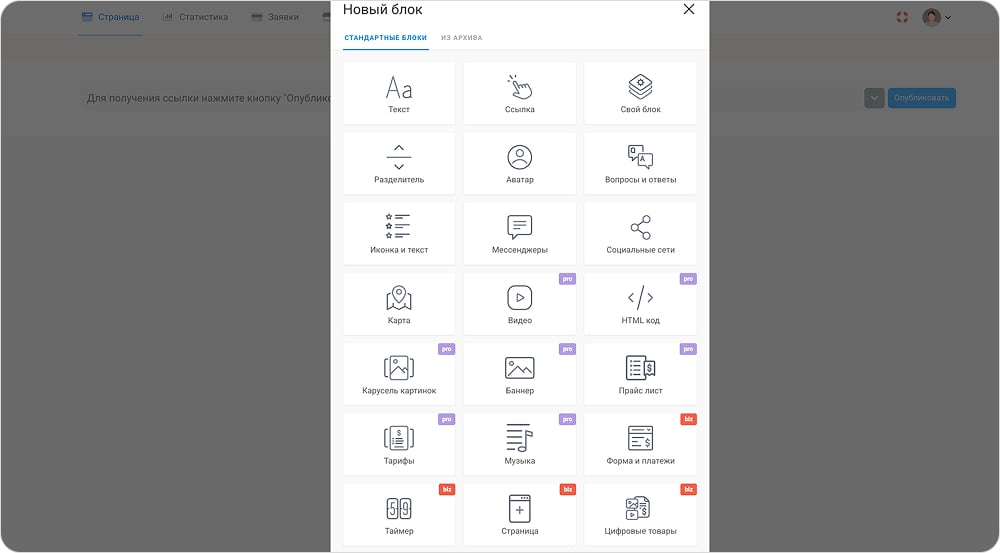Select the Мессенджеры block
This screenshot has height=553, width=1000.
click(519, 234)
